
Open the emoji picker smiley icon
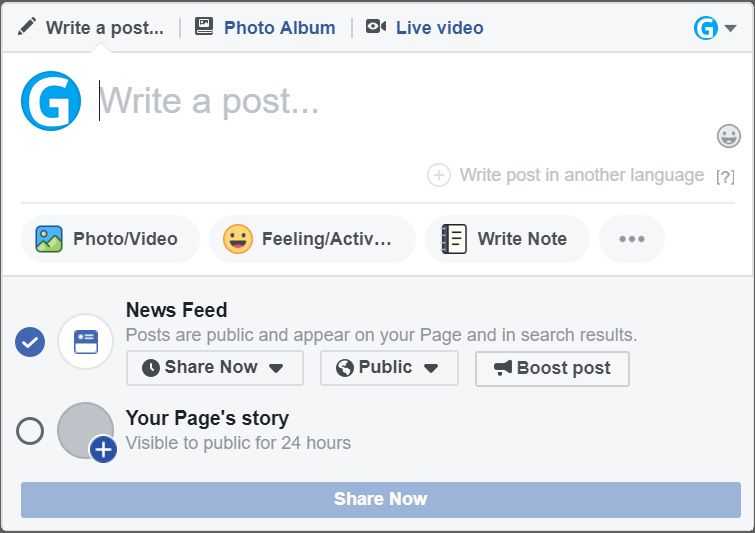pyautogui.click(x=729, y=136)
